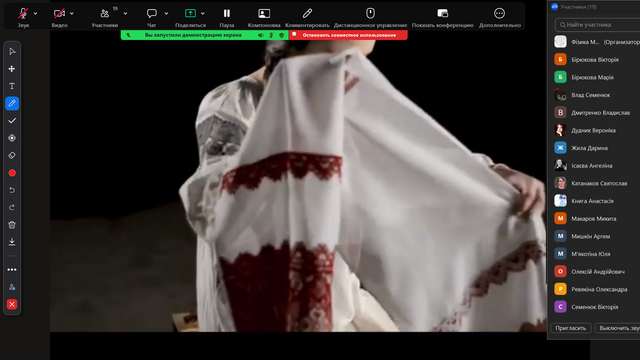This screenshot has width=640, height=360.
Task: Click the Остановить совместное использование button
Action: [348, 35]
